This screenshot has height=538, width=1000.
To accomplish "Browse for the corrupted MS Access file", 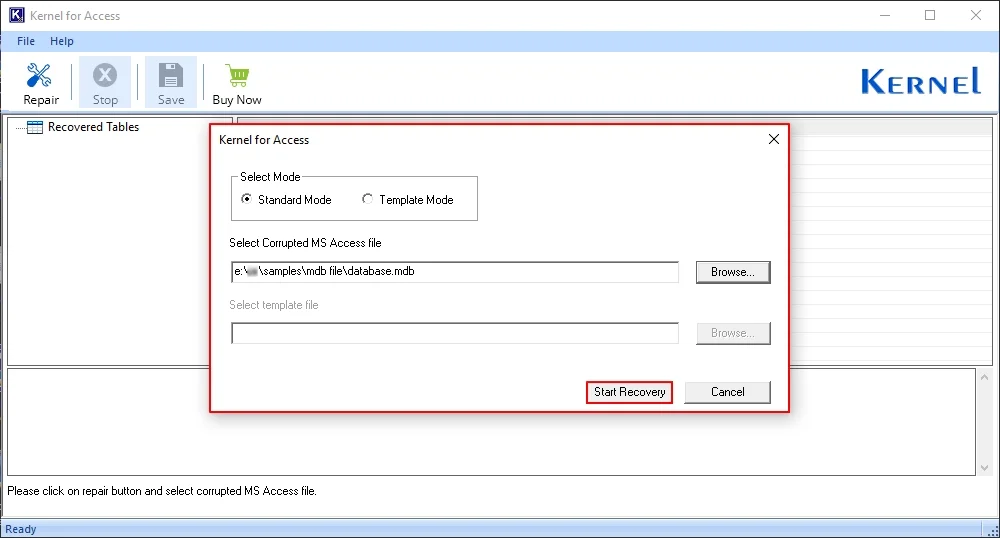I will (x=733, y=272).
